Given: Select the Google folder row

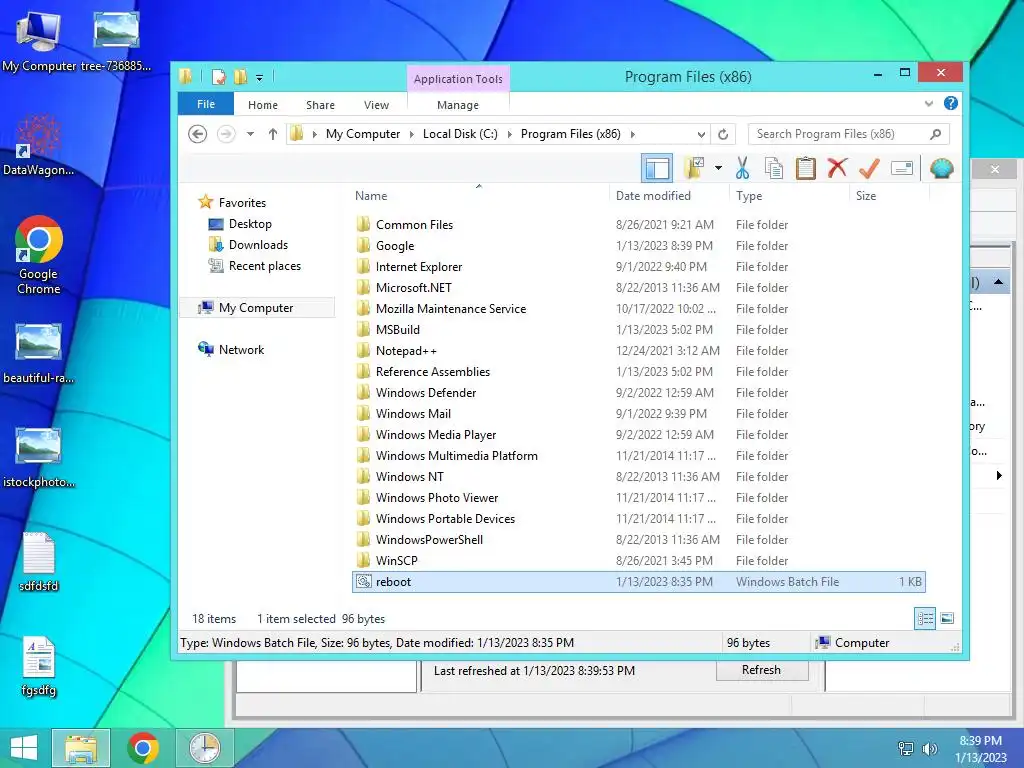Looking at the screenshot, I should point(639,246).
